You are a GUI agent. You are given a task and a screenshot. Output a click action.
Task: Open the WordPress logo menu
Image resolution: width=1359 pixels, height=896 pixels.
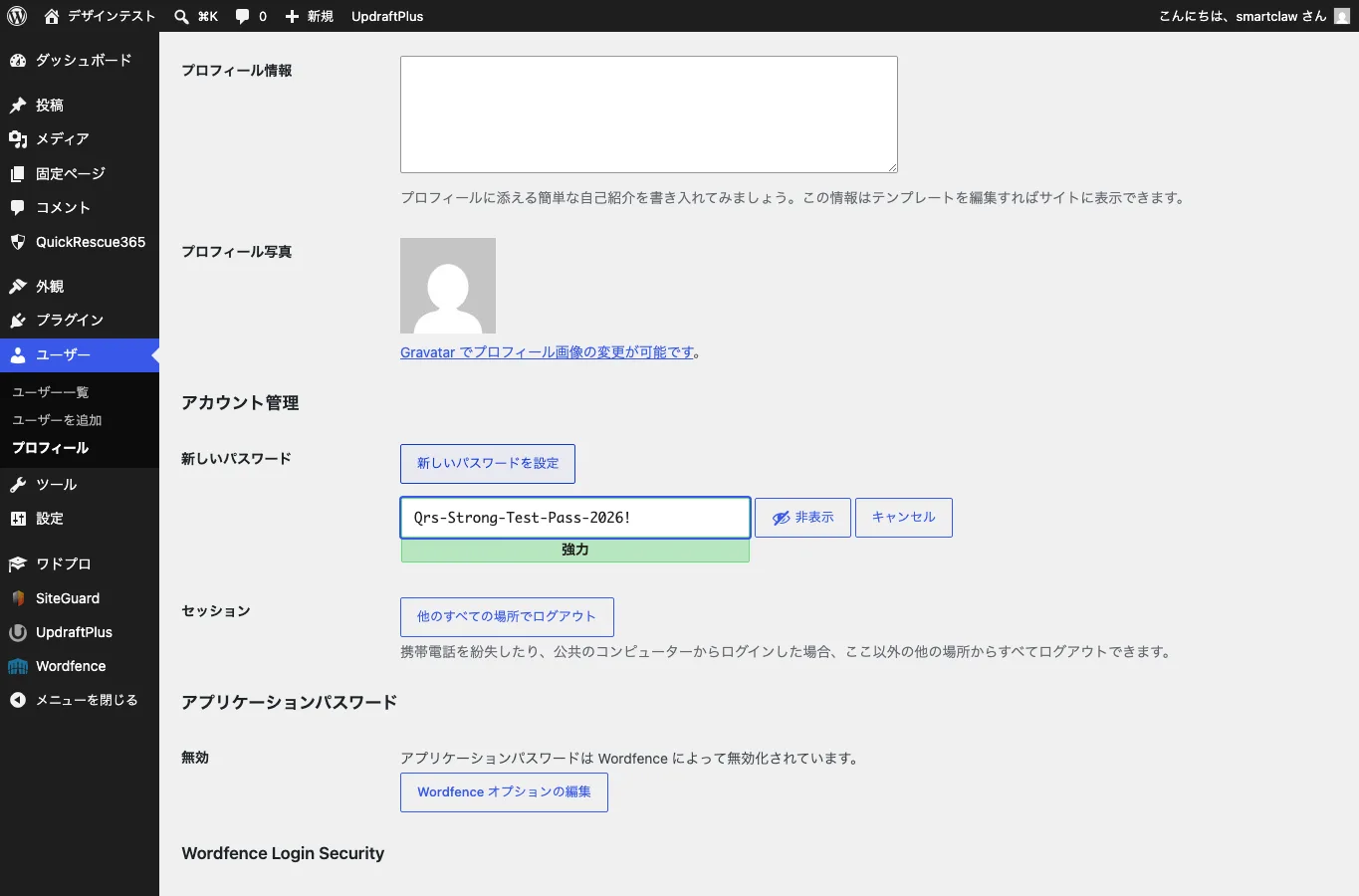17,16
